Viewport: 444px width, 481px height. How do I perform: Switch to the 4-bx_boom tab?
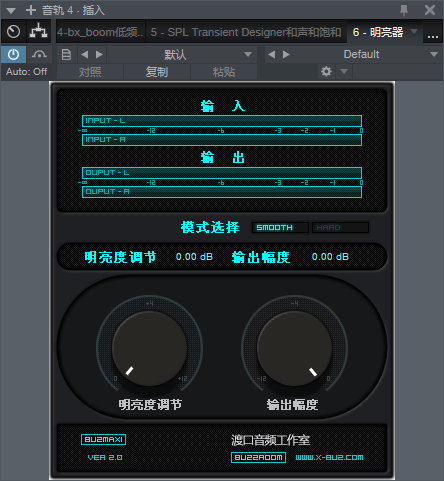pos(100,32)
